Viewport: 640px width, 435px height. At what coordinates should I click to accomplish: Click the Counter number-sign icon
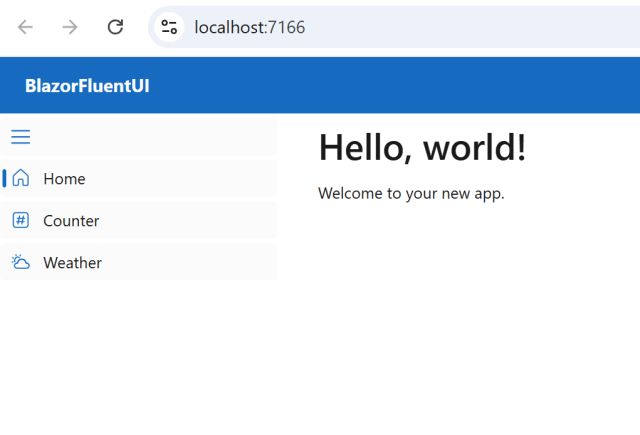click(21, 220)
